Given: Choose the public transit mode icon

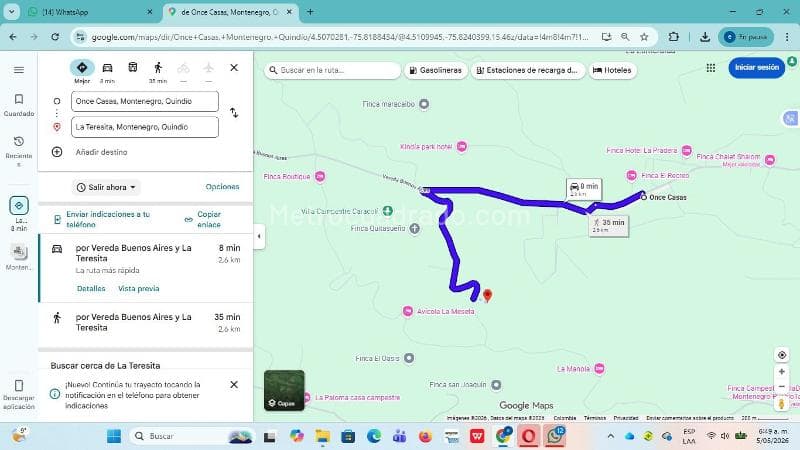Looking at the screenshot, I should (133, 67).
